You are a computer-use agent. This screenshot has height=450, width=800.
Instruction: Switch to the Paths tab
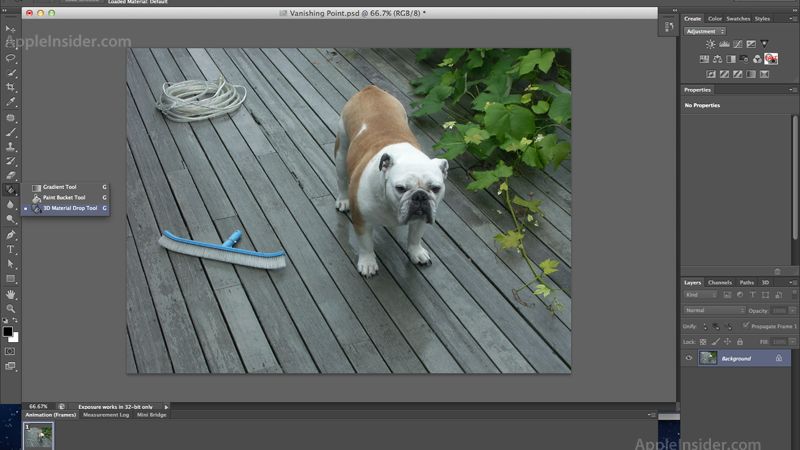click(747, 282)
